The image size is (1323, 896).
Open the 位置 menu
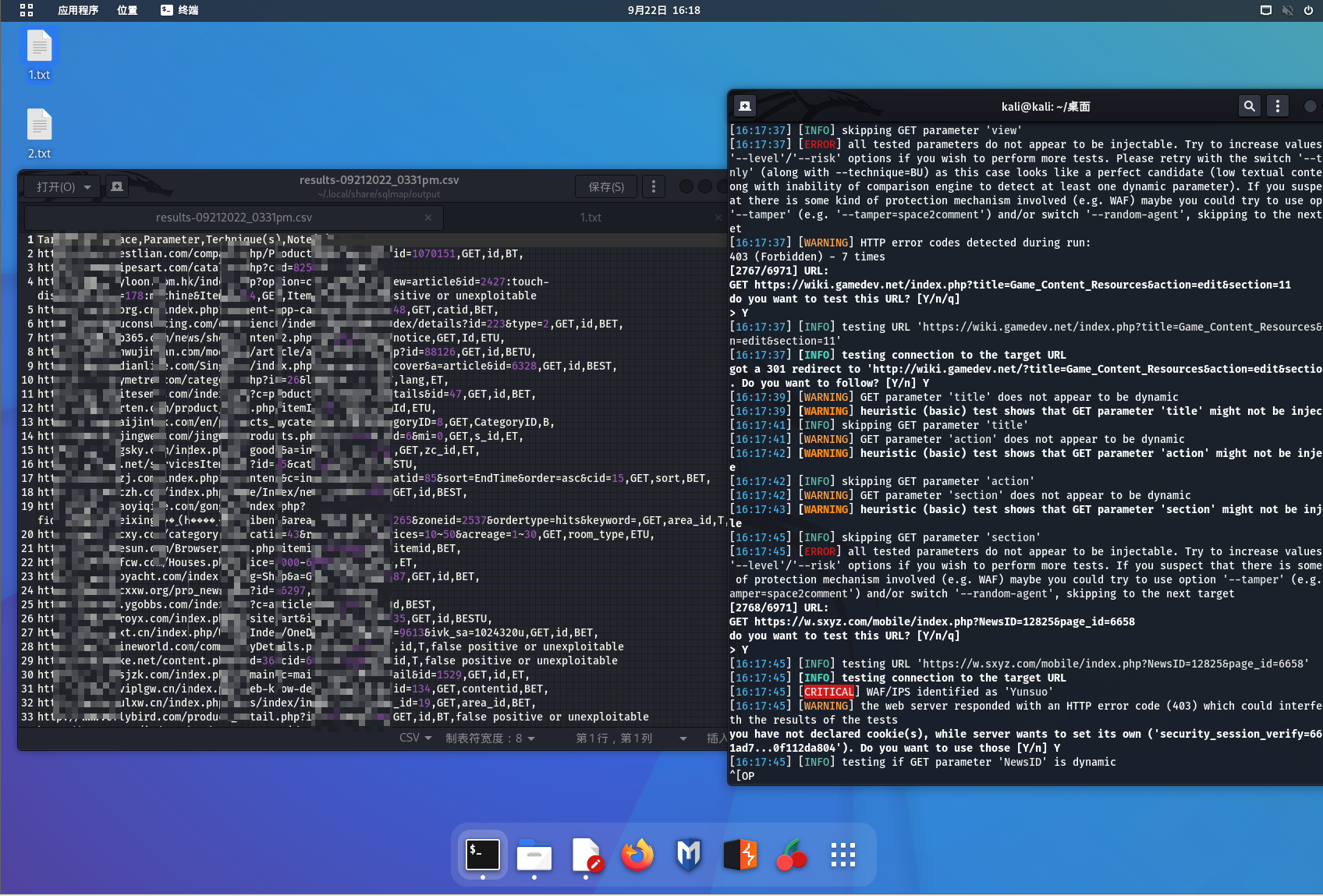tap(127, 10)
